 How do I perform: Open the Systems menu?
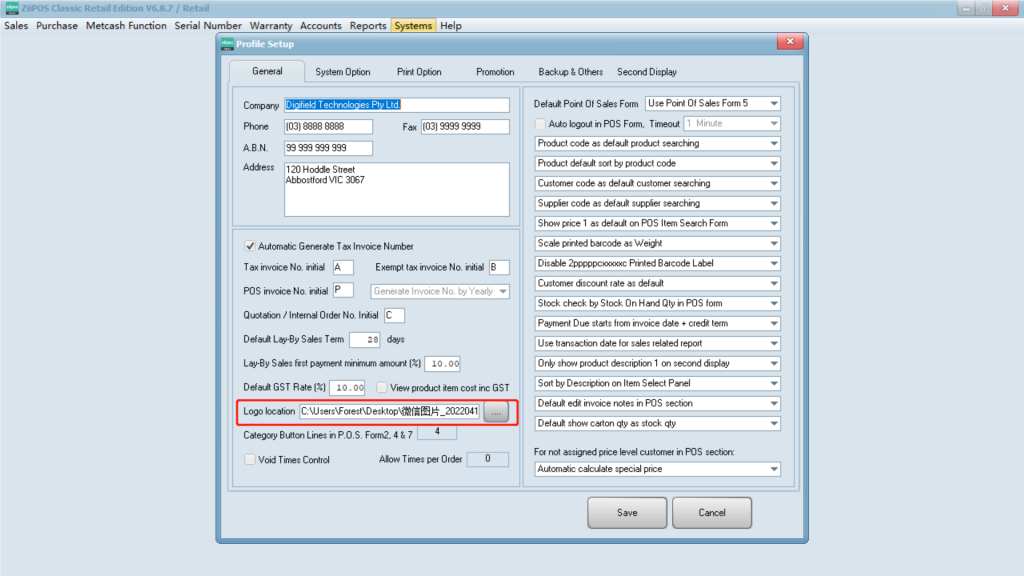coord(413,25)
